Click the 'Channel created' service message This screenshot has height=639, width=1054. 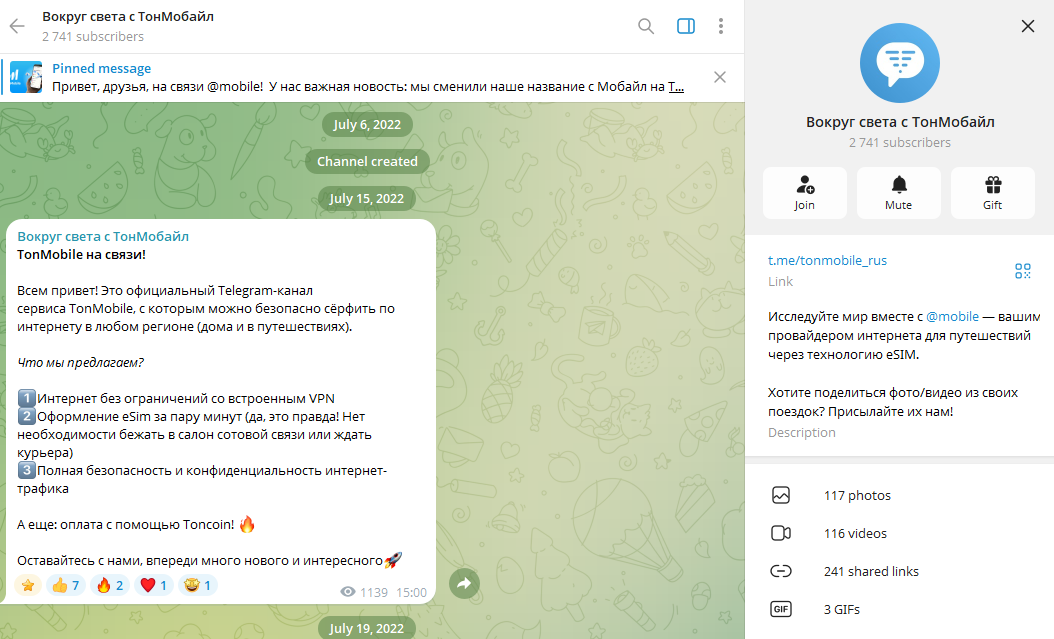point(367,161)
